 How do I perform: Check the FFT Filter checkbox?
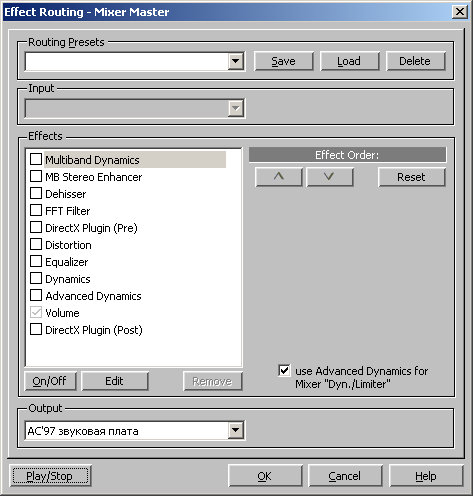pos(36,210)
